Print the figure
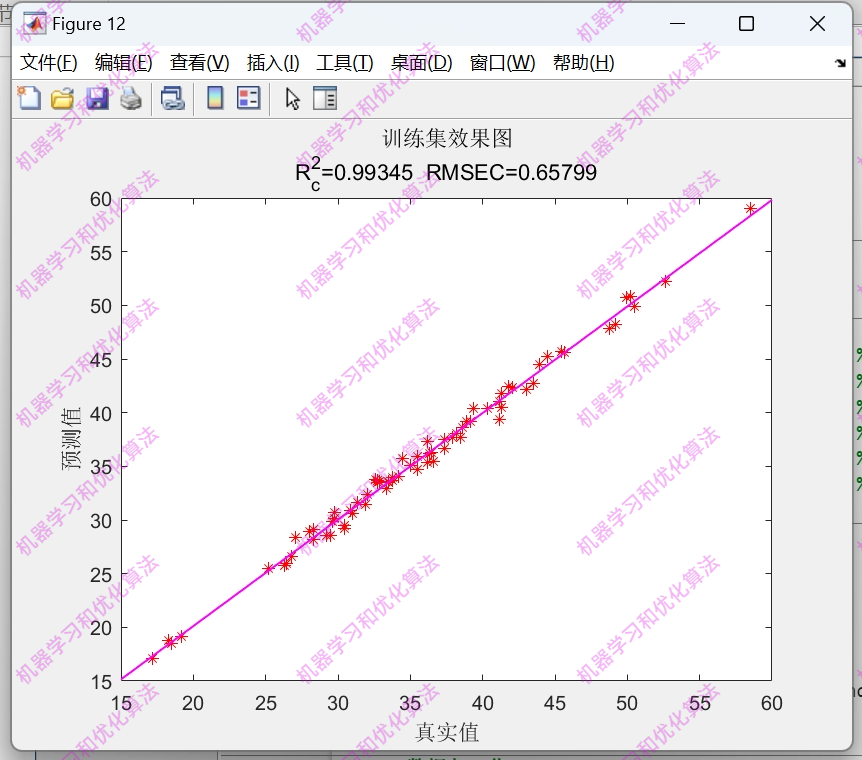The height and width of the screenshot is (760, 862). (x=130, y=97)
